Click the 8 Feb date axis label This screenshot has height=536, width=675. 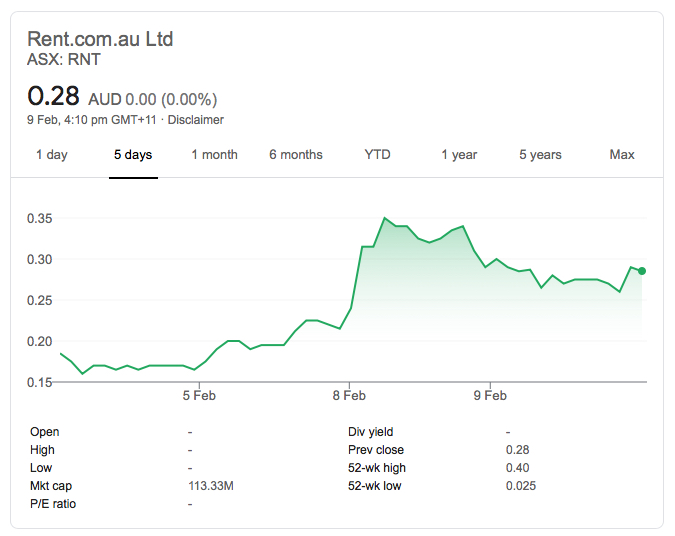click(x=349, y=396)
